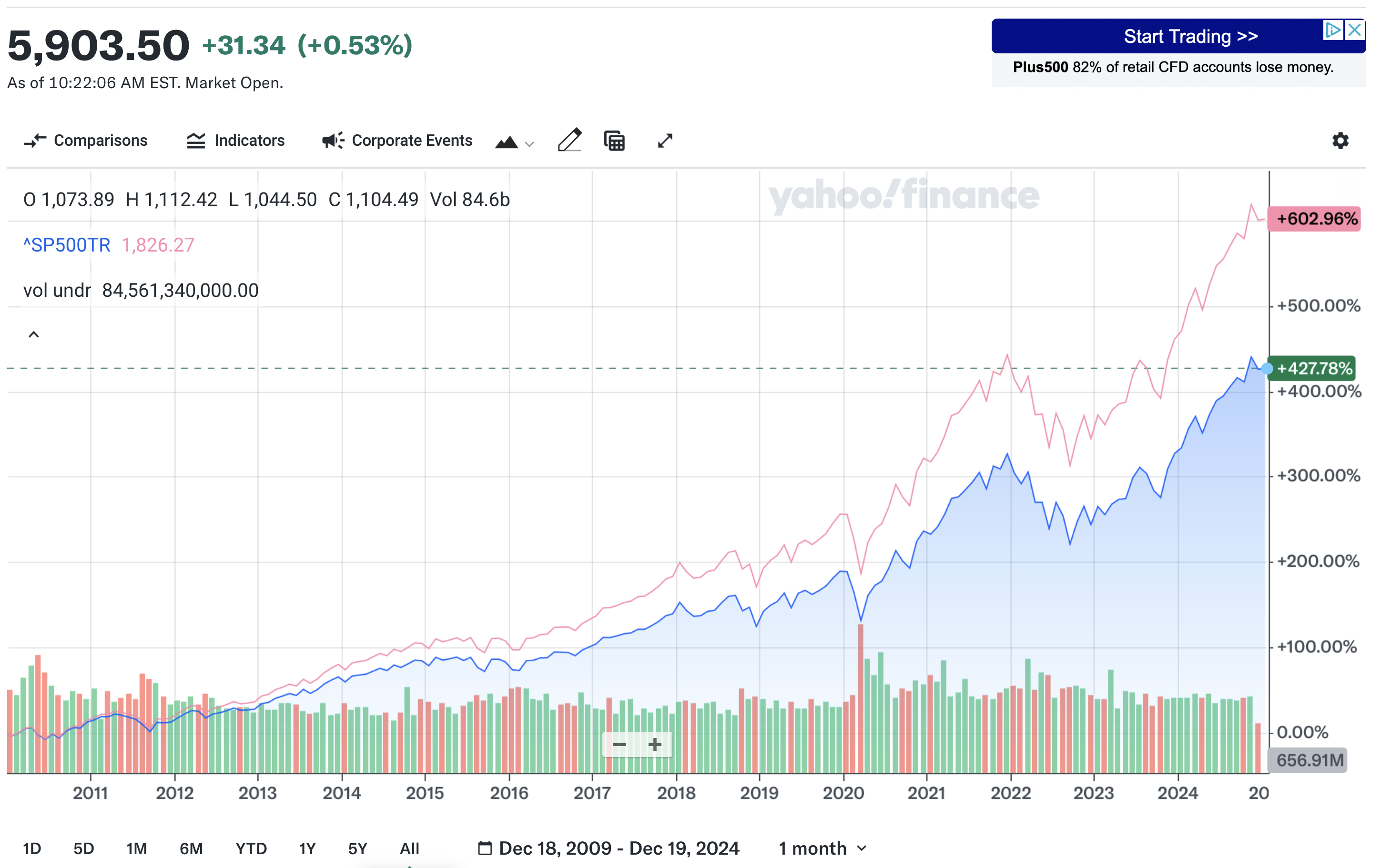This screenshot has height=868, width=1381.
Task: Open chart settings gear
Action: pyautogui.click(x=1340, y=141)
